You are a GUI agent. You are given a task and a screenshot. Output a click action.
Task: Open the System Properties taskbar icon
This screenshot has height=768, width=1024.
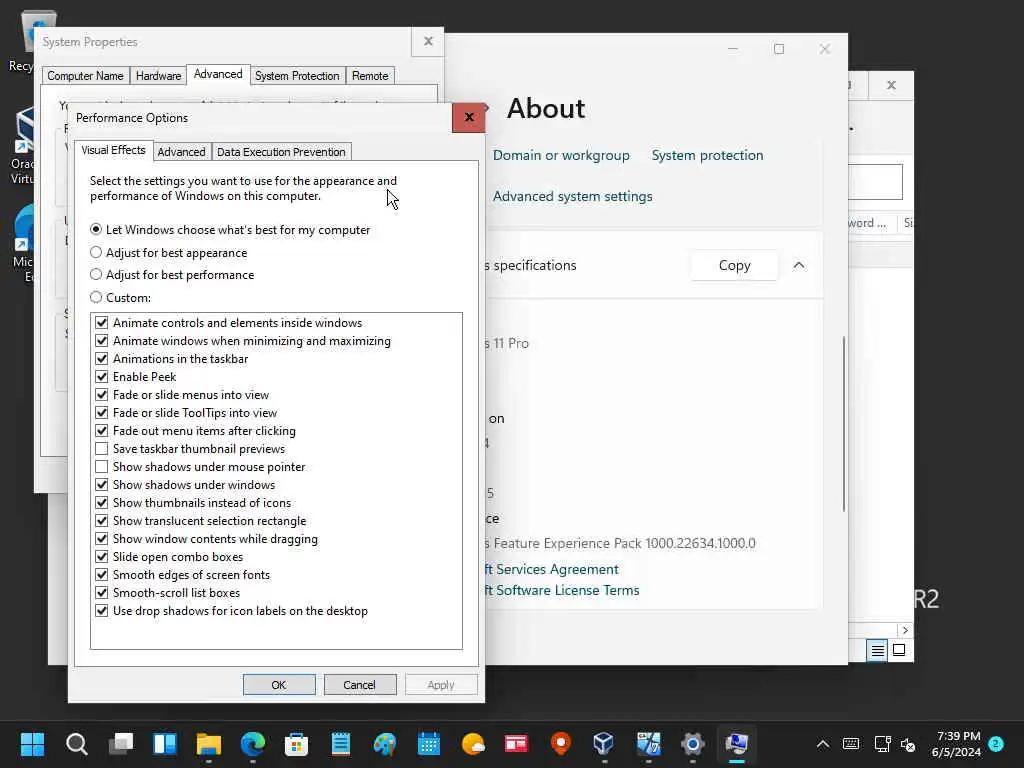coord(737,744)
